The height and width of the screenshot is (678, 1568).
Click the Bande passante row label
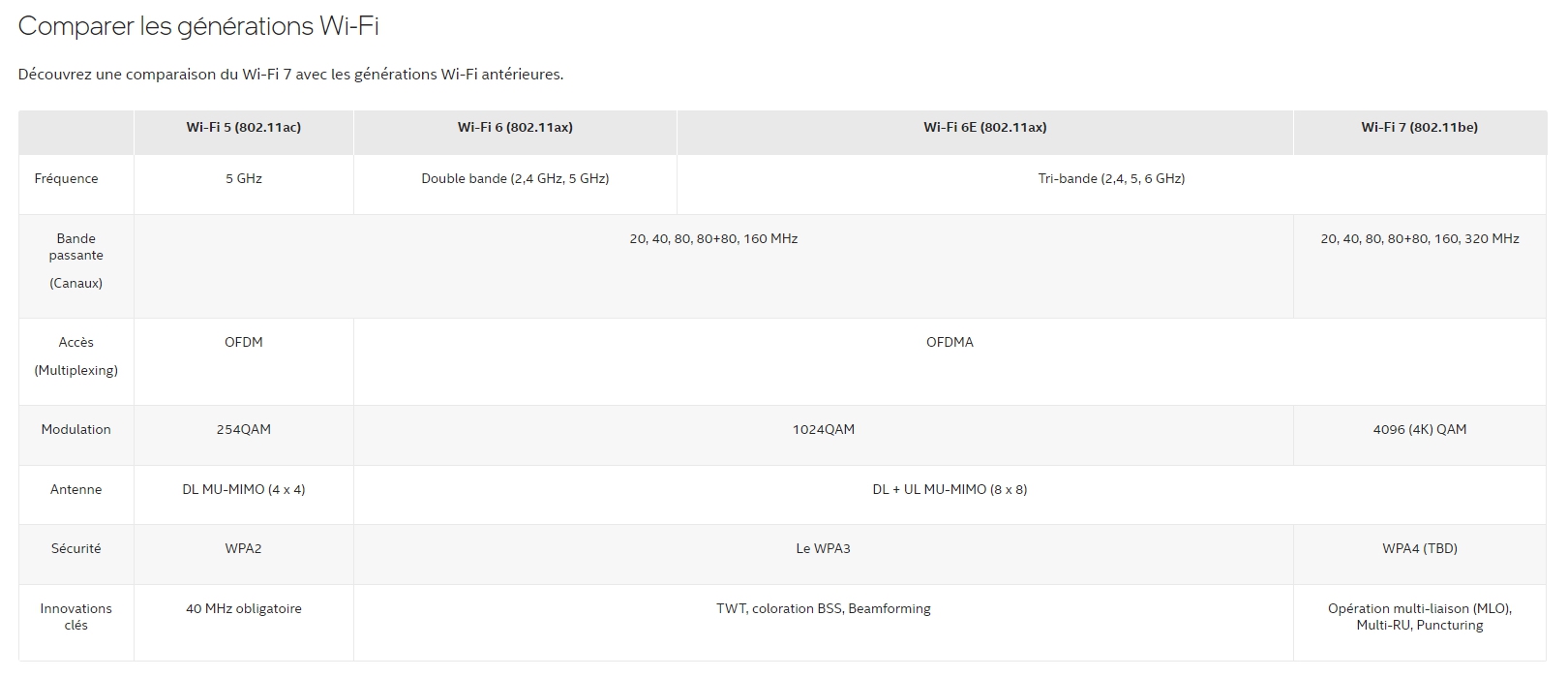point(75,247)
